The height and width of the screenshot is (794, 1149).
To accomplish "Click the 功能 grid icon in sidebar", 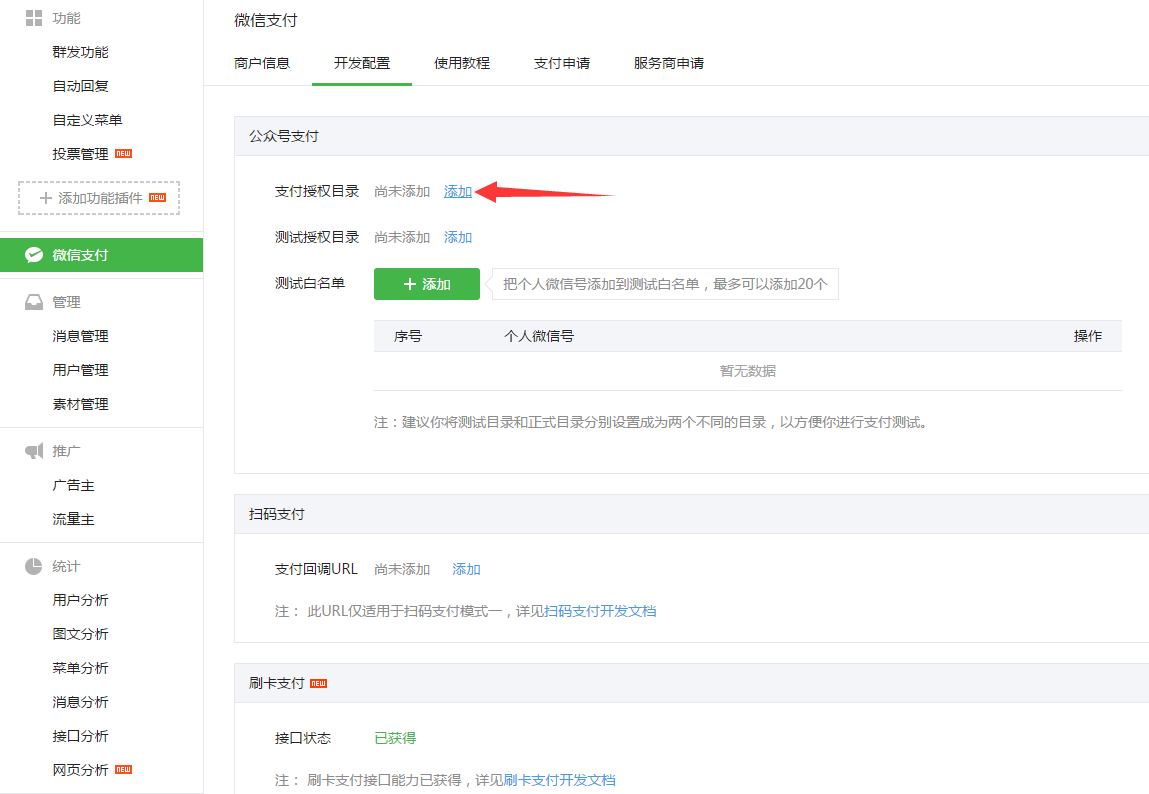I will [x=34, y=18].
